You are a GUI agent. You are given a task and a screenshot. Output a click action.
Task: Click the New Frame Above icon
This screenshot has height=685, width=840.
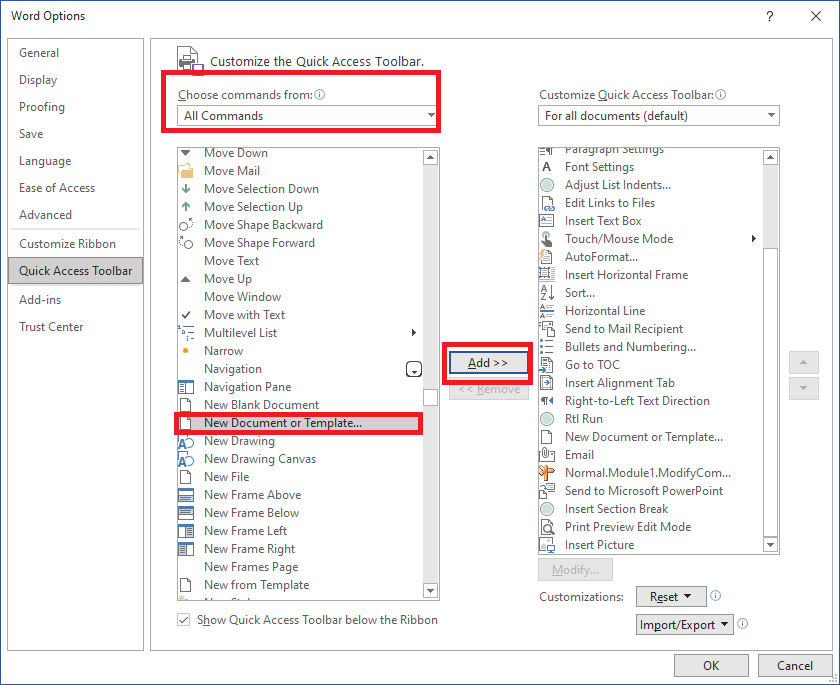[x=186, y=495]
